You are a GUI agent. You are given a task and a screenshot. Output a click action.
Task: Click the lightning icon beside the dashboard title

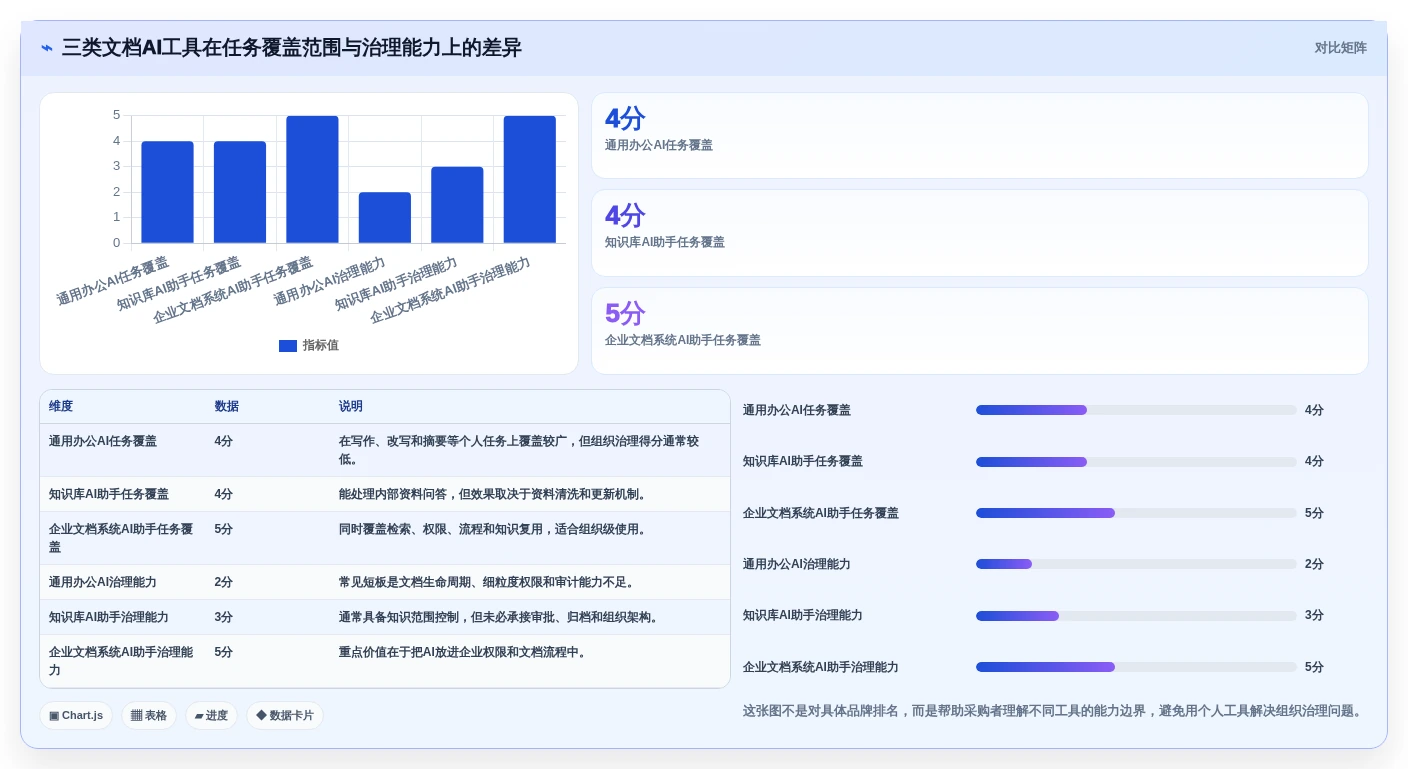click(x=46, y=48)
